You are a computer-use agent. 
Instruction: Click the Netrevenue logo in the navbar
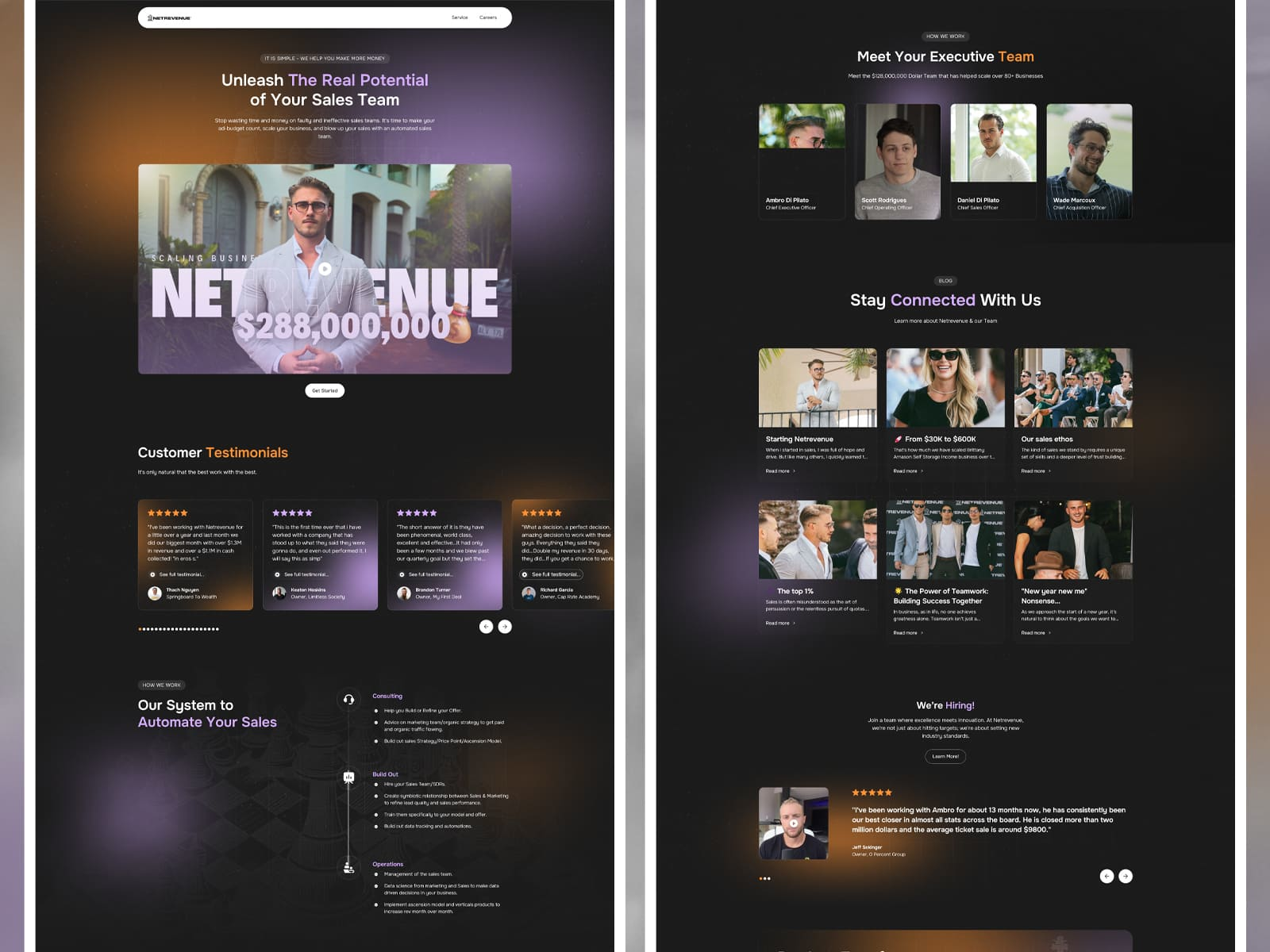[170, 17]
